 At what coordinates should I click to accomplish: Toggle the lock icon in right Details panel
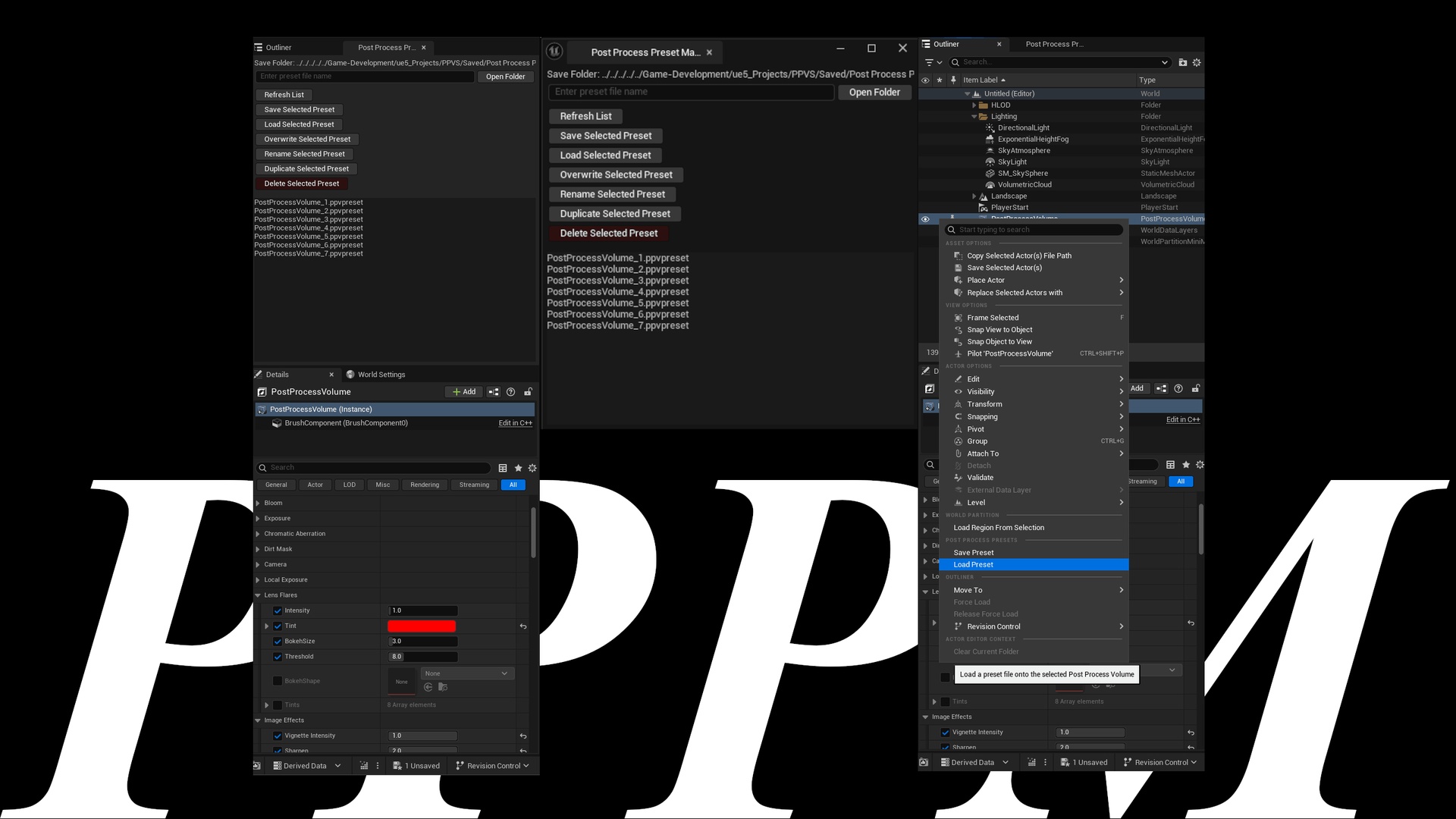click(x=1196, y=388)
